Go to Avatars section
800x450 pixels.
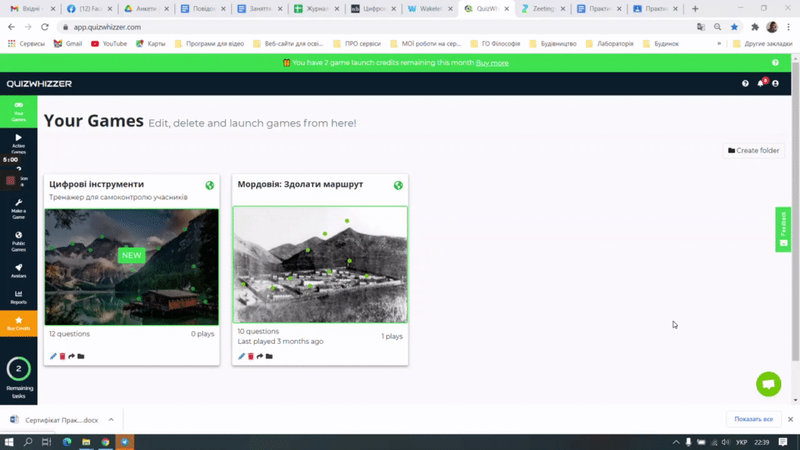pyautogui.click(x=18, y=269)
